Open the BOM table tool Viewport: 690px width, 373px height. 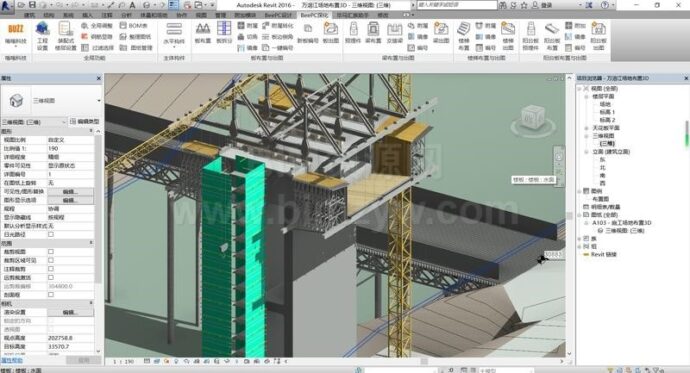(134, 26)
